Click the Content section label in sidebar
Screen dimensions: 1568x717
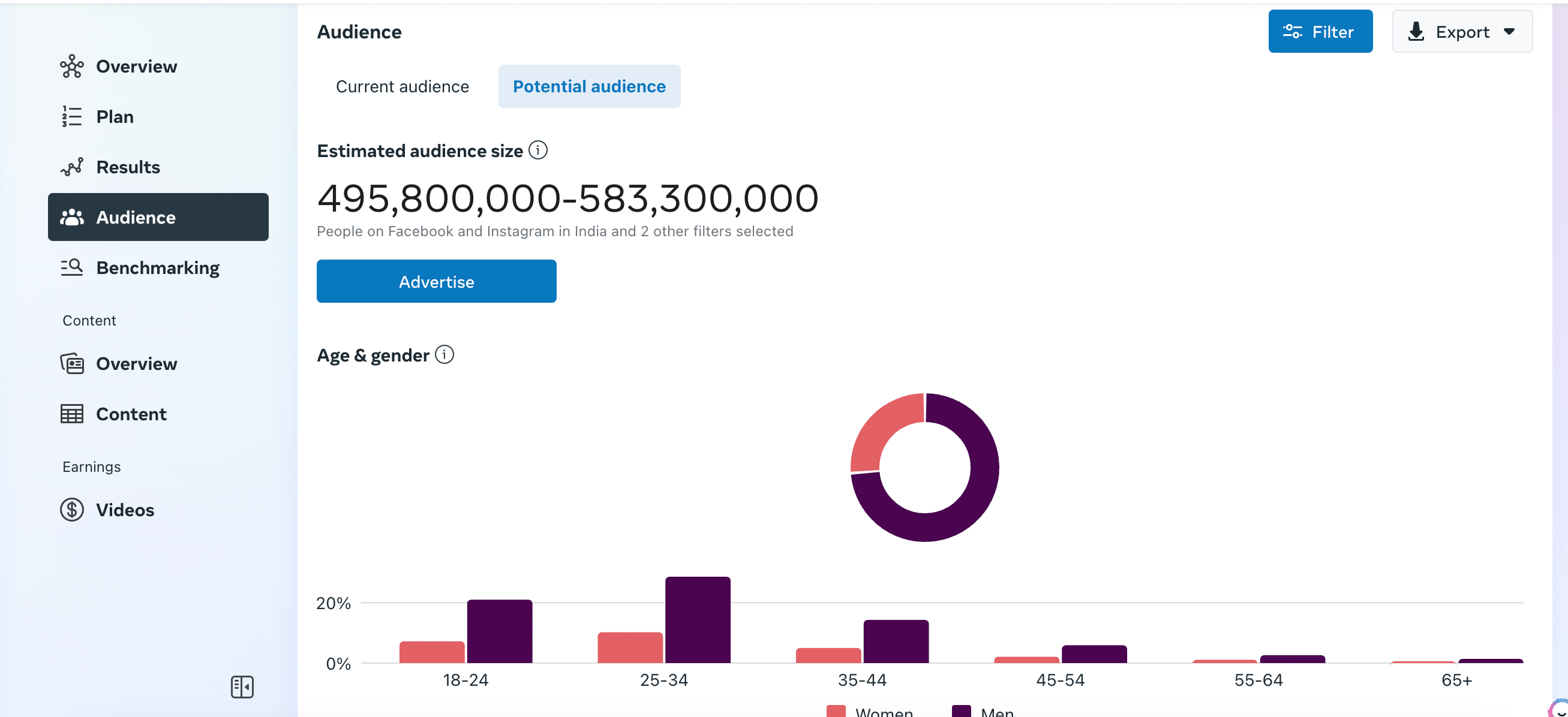pyautogui.click(x=89, y=321)
